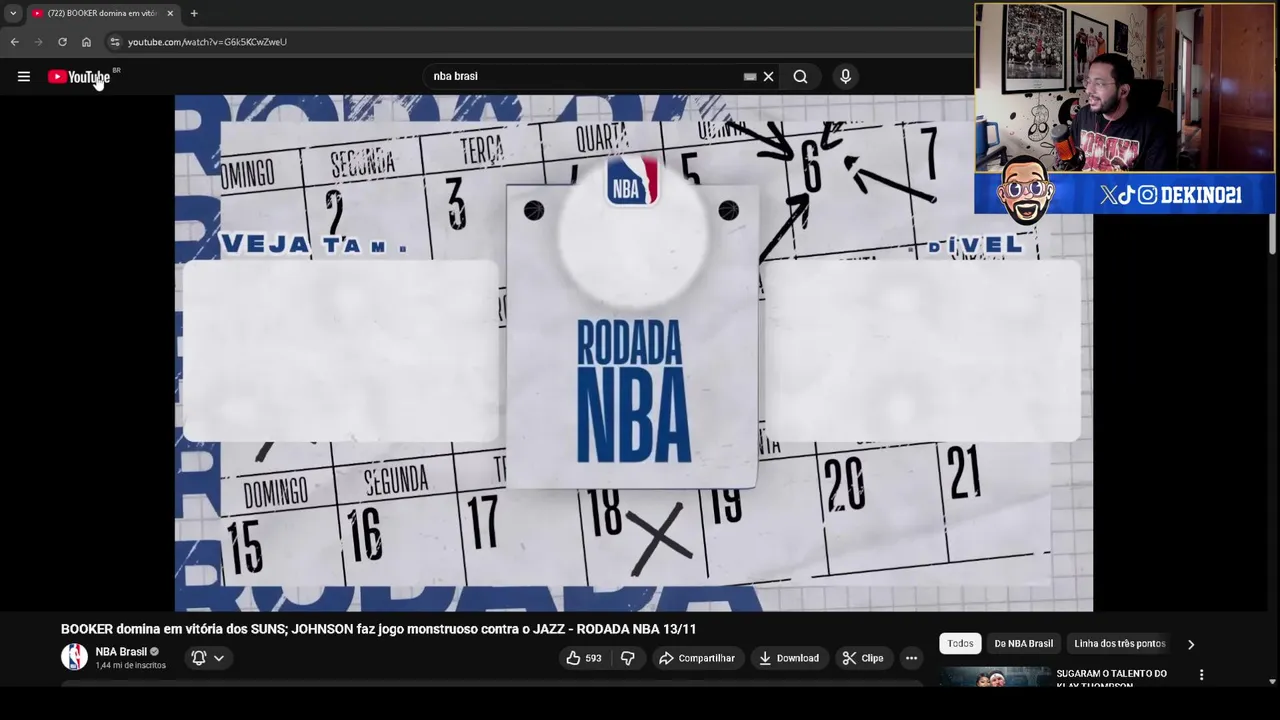Screen dimensions: 1280x720
Task: View site information icon in address bar
Action: tap(115, 42)
